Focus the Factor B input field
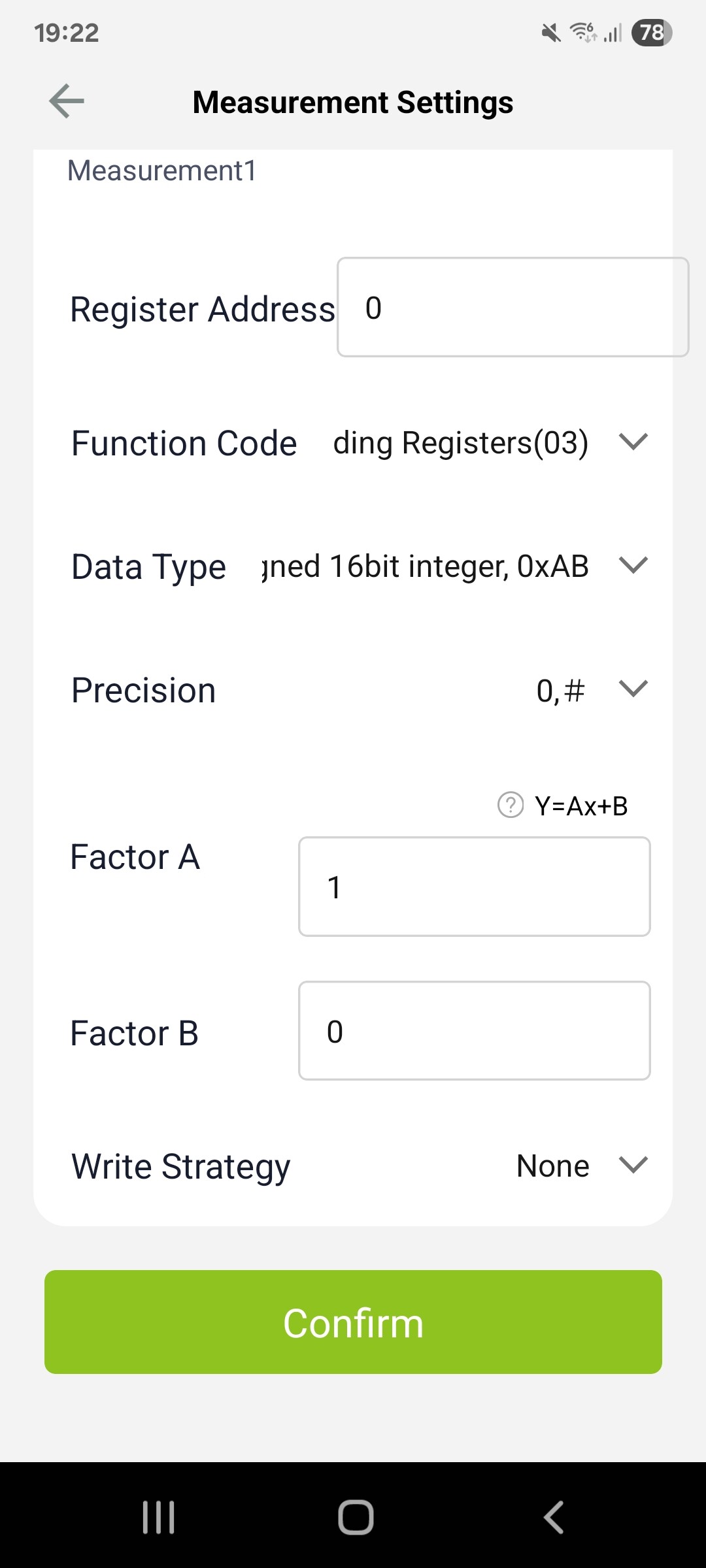The width and height of the screenshot is (706, 1568). coord(474,1030)
